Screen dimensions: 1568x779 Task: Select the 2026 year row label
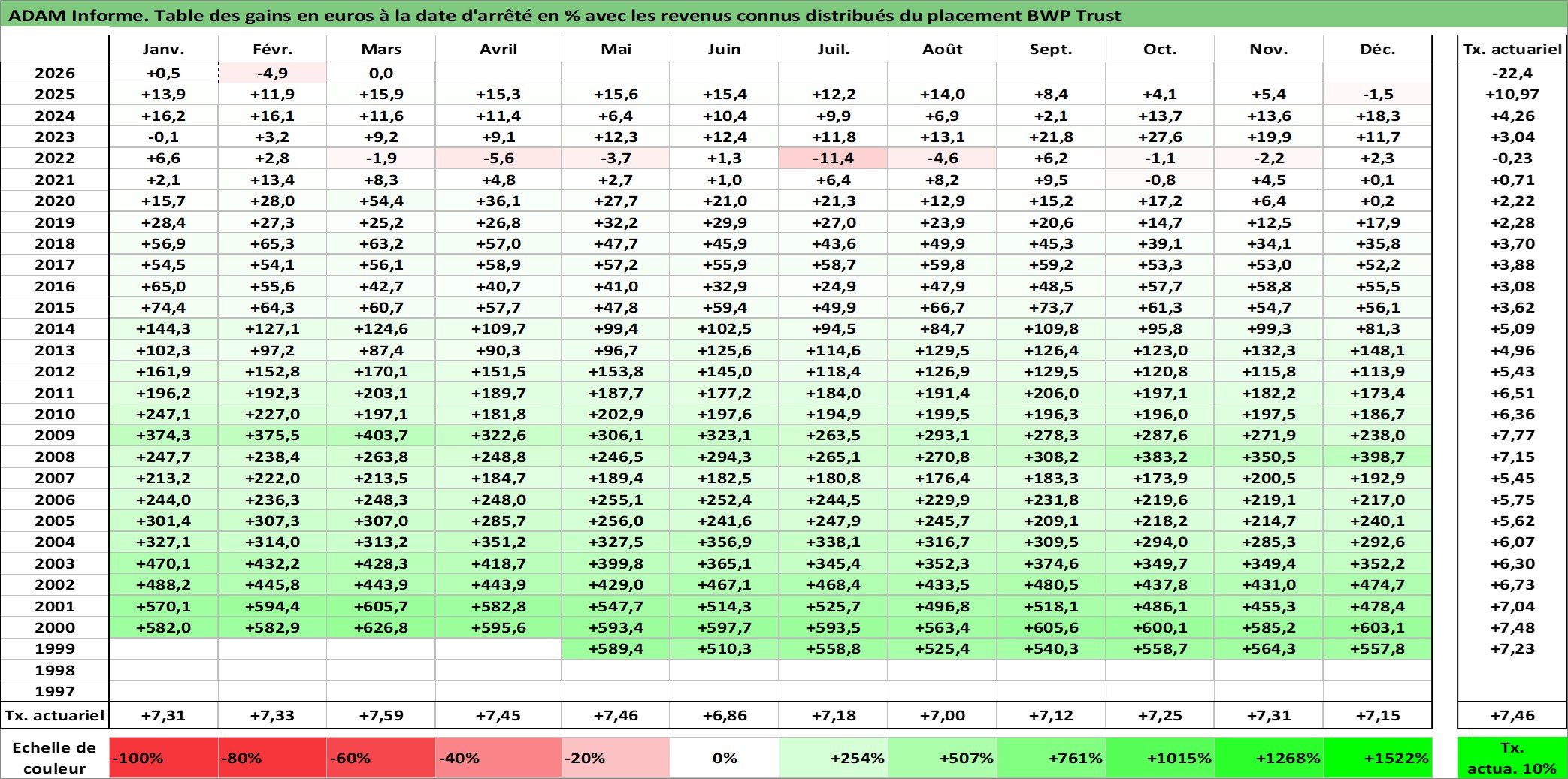(55, 73)
